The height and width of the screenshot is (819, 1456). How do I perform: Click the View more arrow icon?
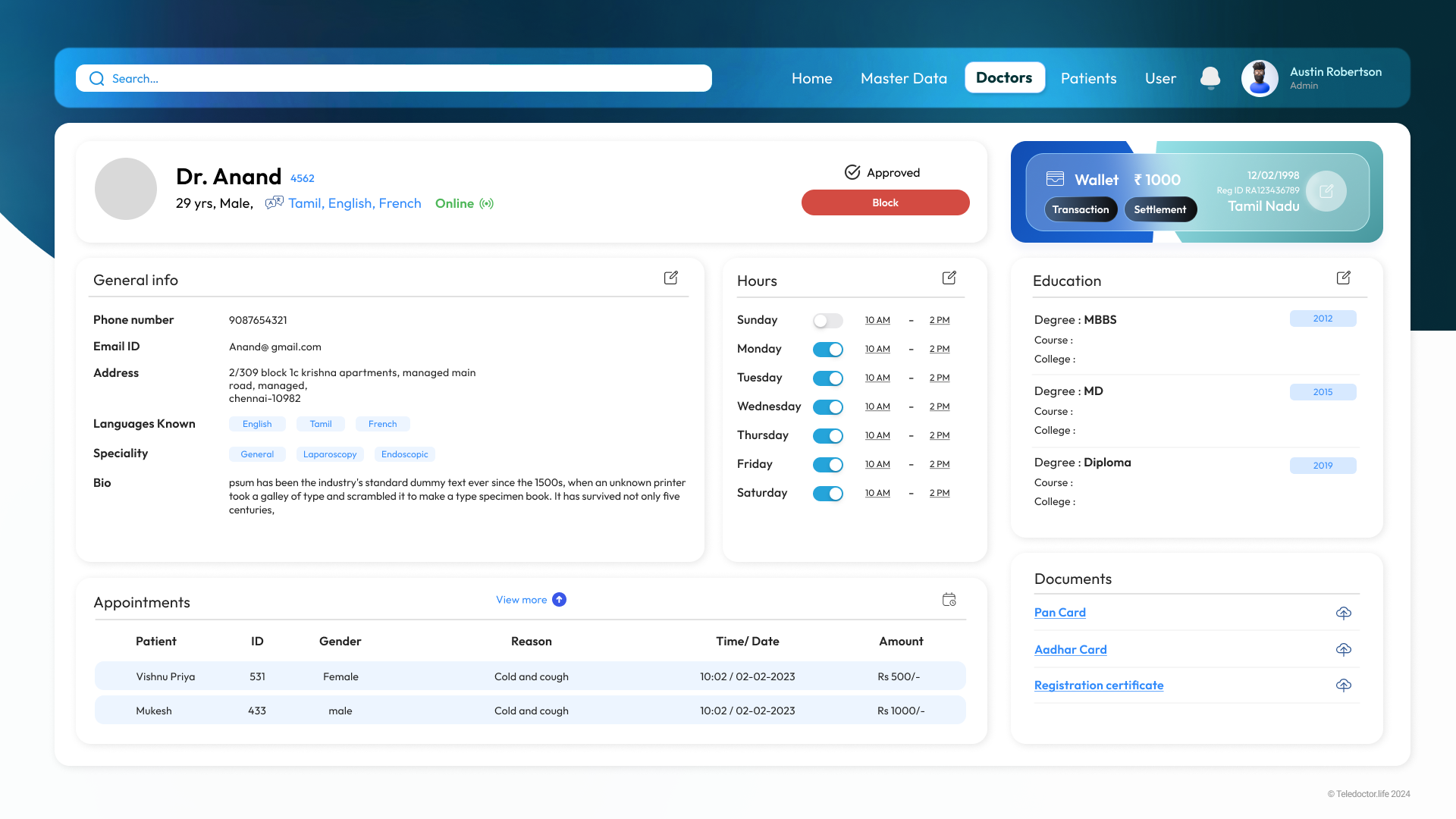coord(559,600)
